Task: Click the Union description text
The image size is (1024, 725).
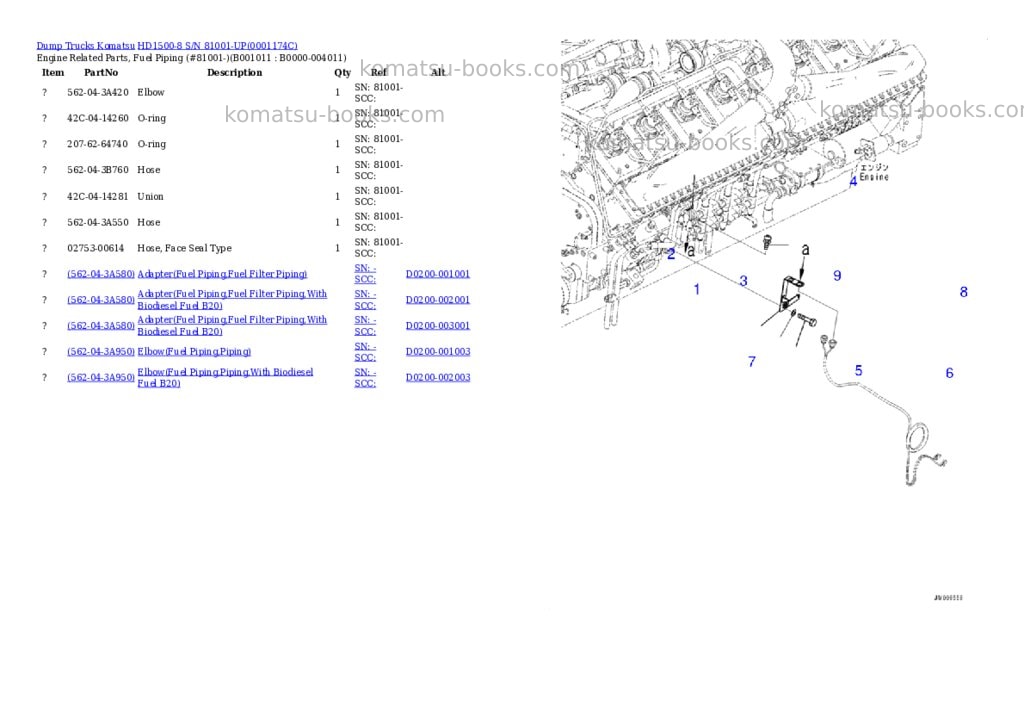Action: coord(150,197)
